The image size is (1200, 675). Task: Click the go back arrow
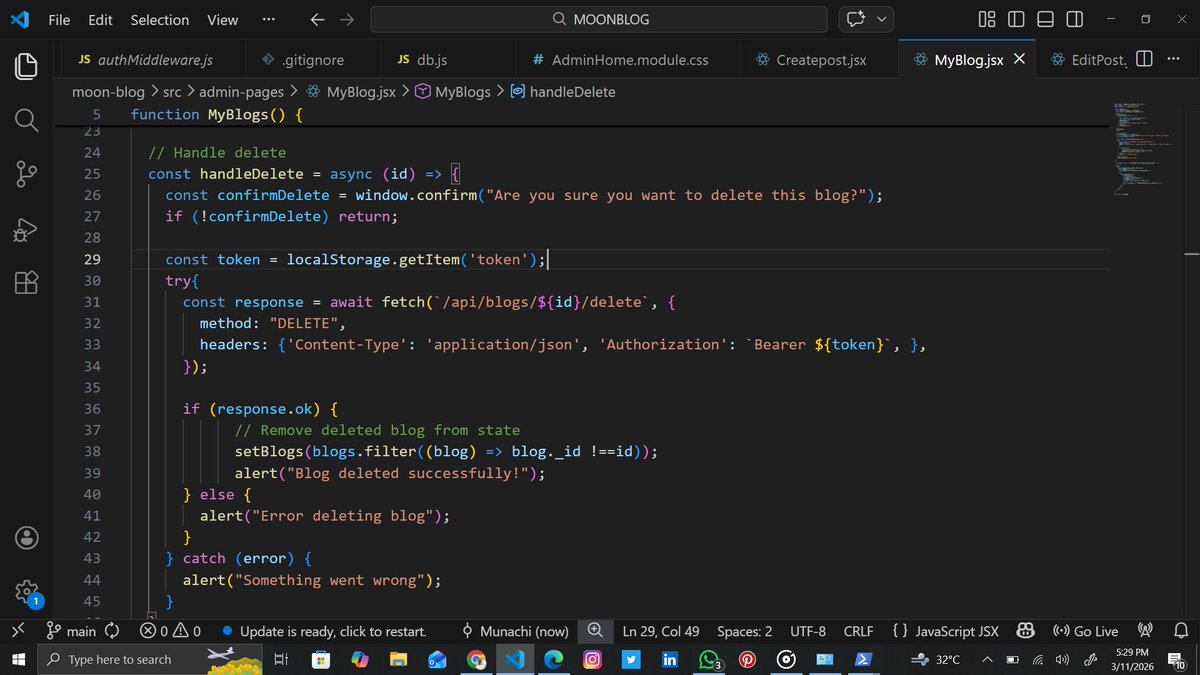[x=316, y=19]
